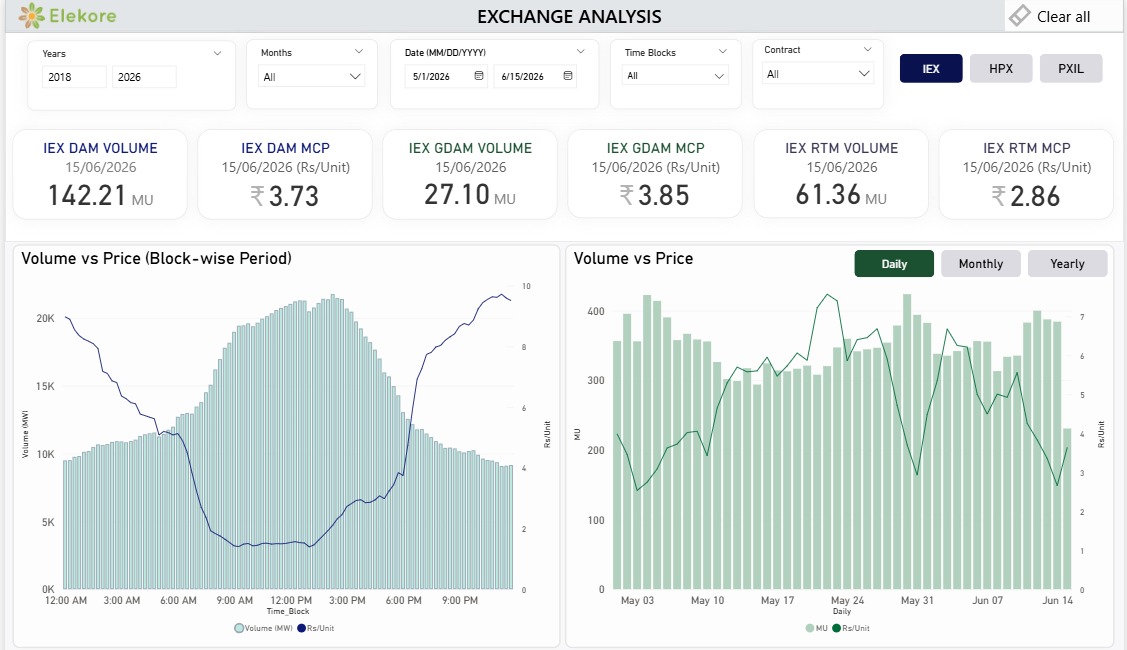Open the end date calendar picker icon

(x=568, y=75)
